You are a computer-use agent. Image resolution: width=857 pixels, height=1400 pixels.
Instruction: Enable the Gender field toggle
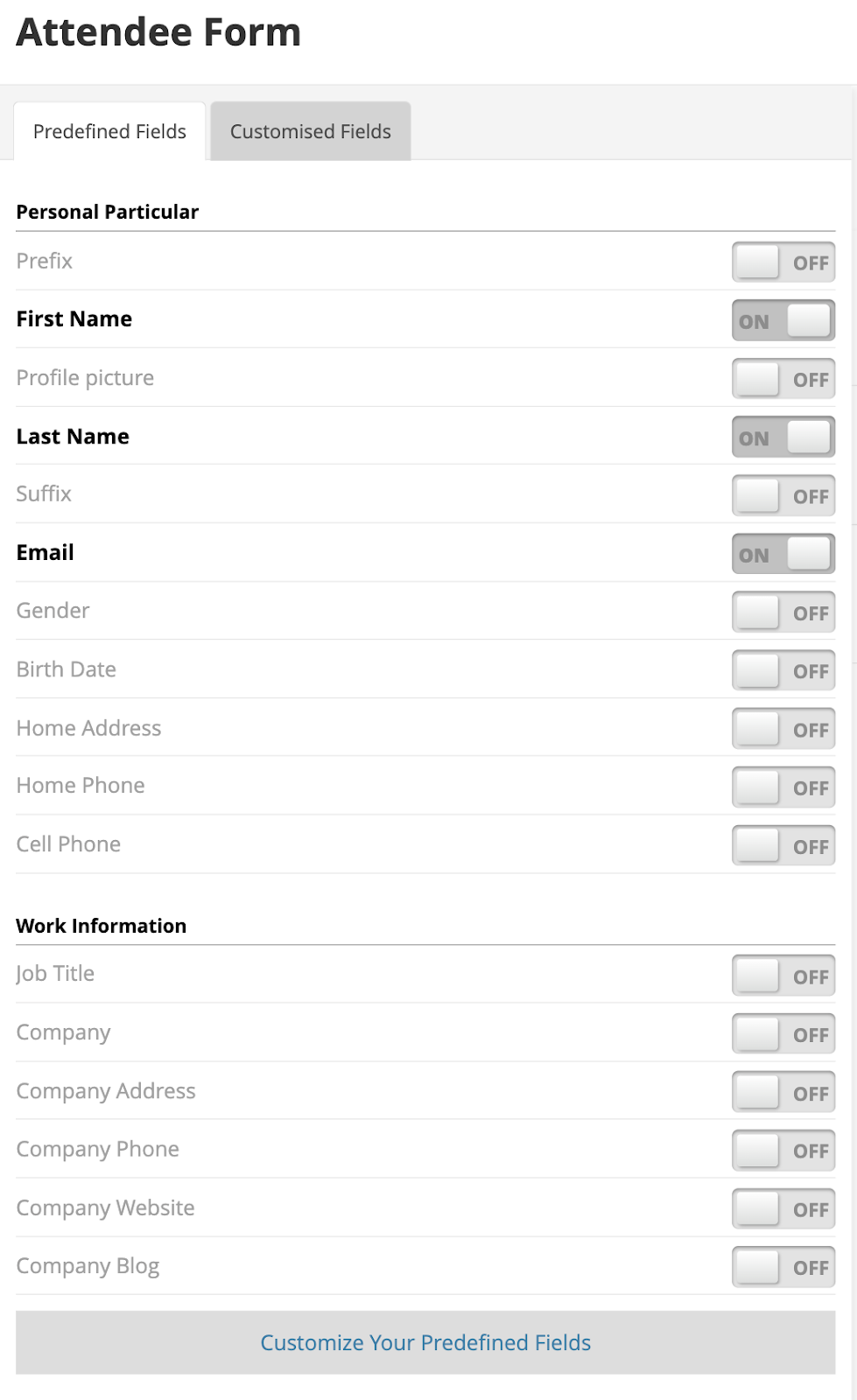coord(783,612)
